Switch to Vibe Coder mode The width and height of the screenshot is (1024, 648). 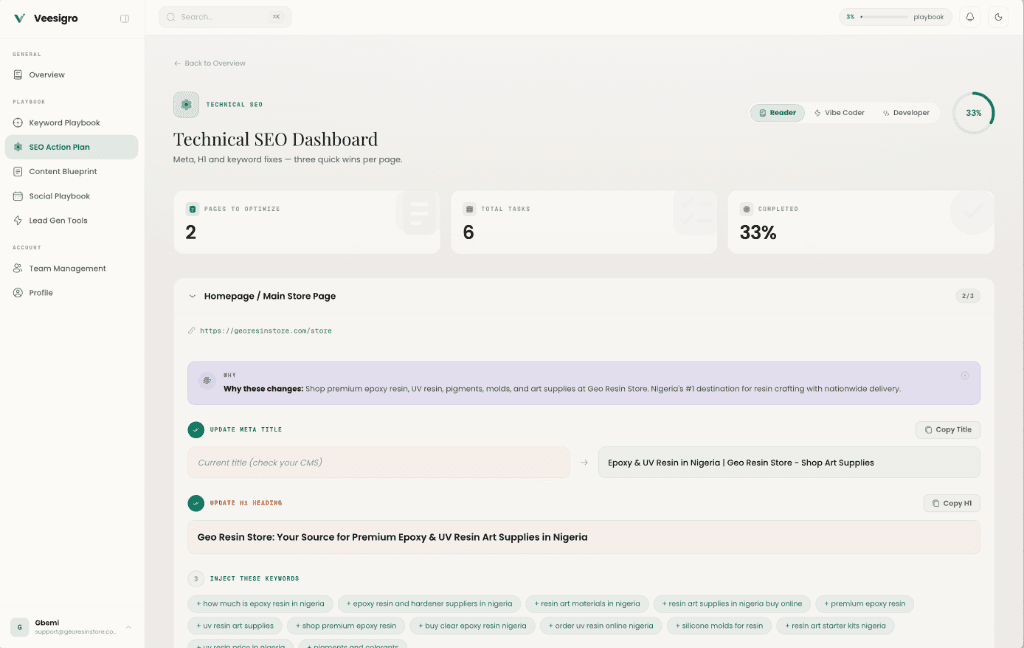pyautogui.click(x=839, y=112)
